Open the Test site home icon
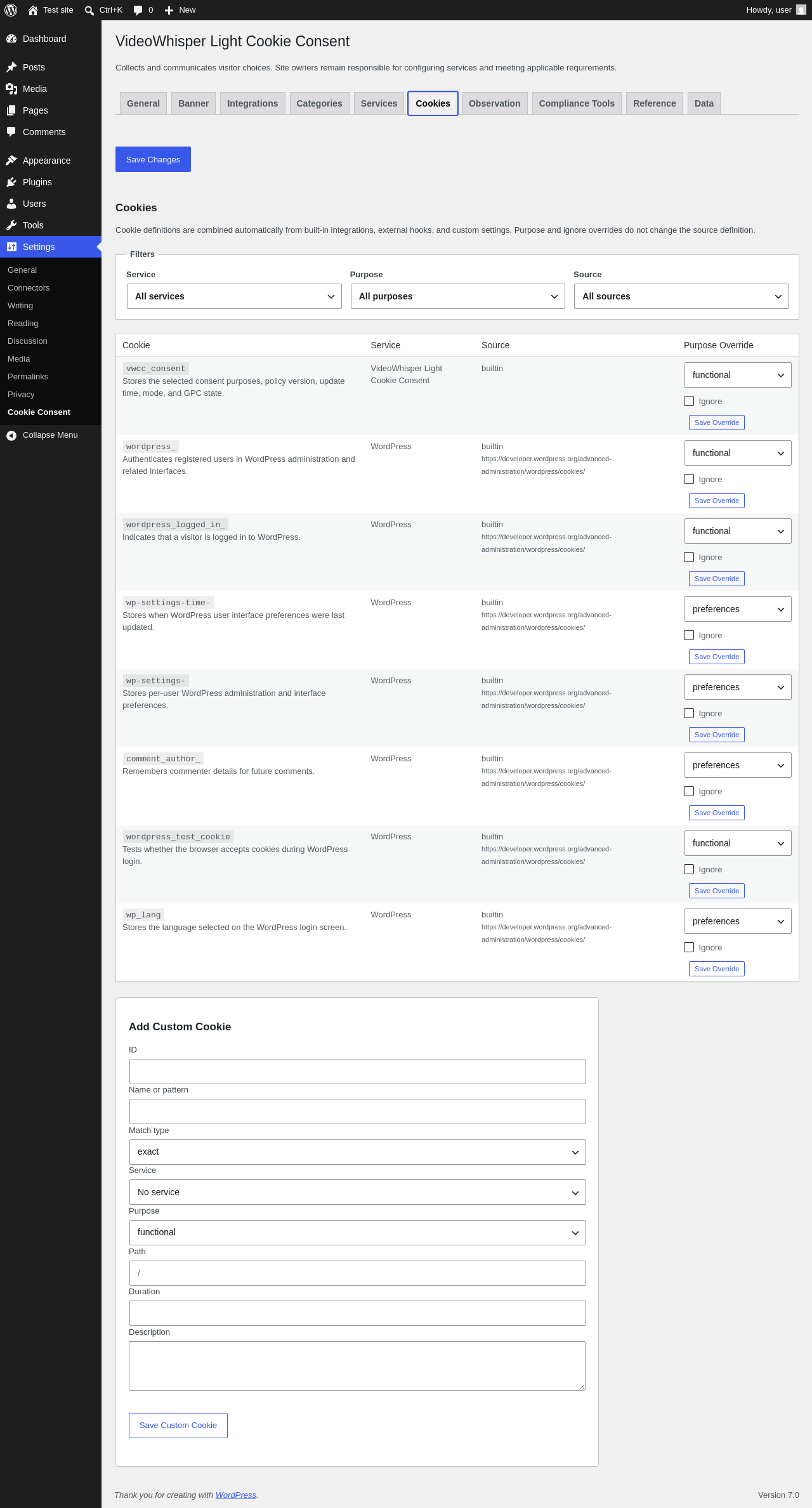The width and height of the screenshot is (812, 1508). [x=33, y=10]
